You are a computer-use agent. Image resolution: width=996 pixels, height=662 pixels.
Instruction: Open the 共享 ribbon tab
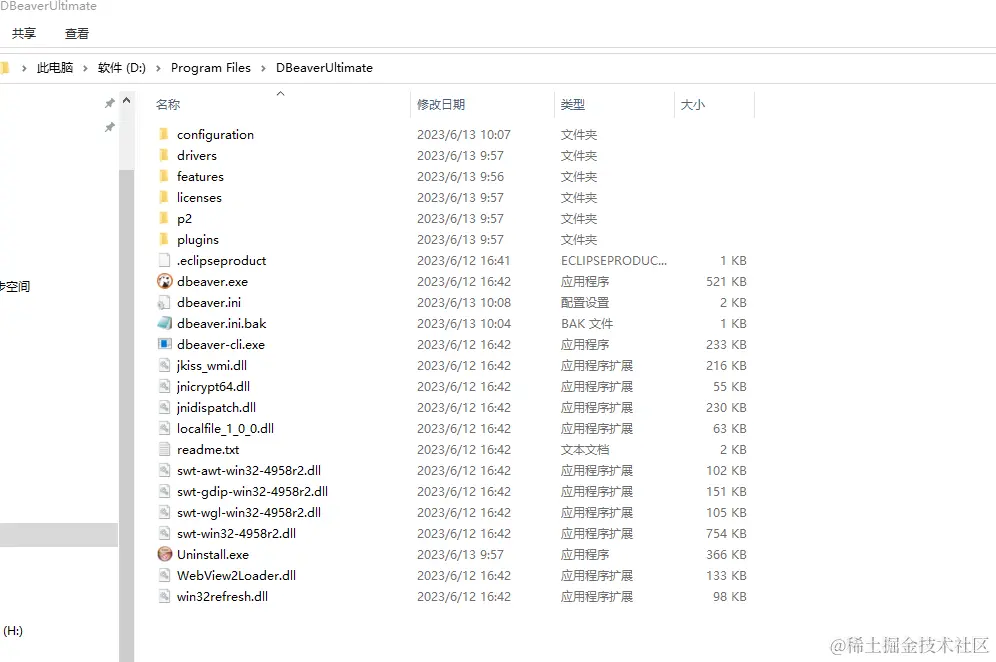point(24,33)
